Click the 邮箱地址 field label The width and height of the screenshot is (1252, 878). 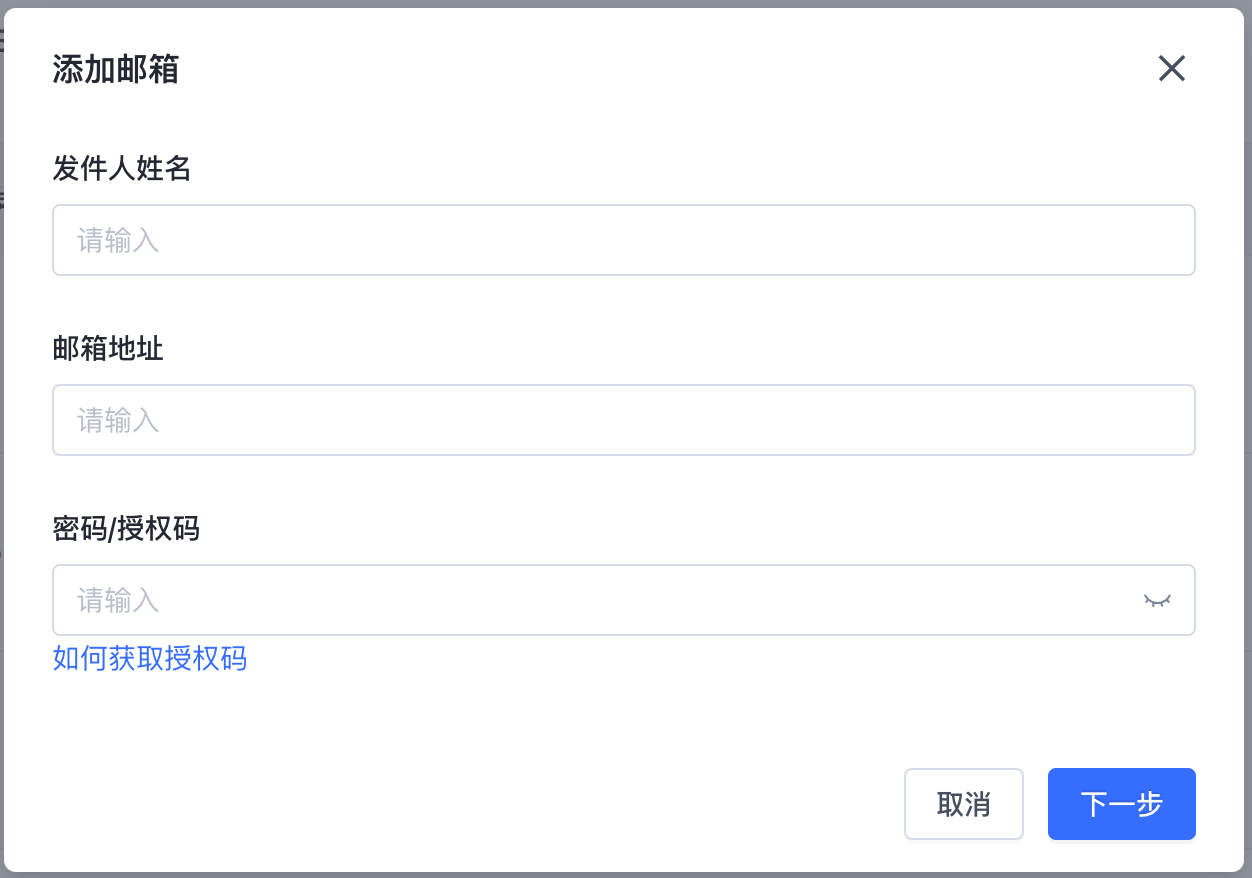(x=108, y=349)
